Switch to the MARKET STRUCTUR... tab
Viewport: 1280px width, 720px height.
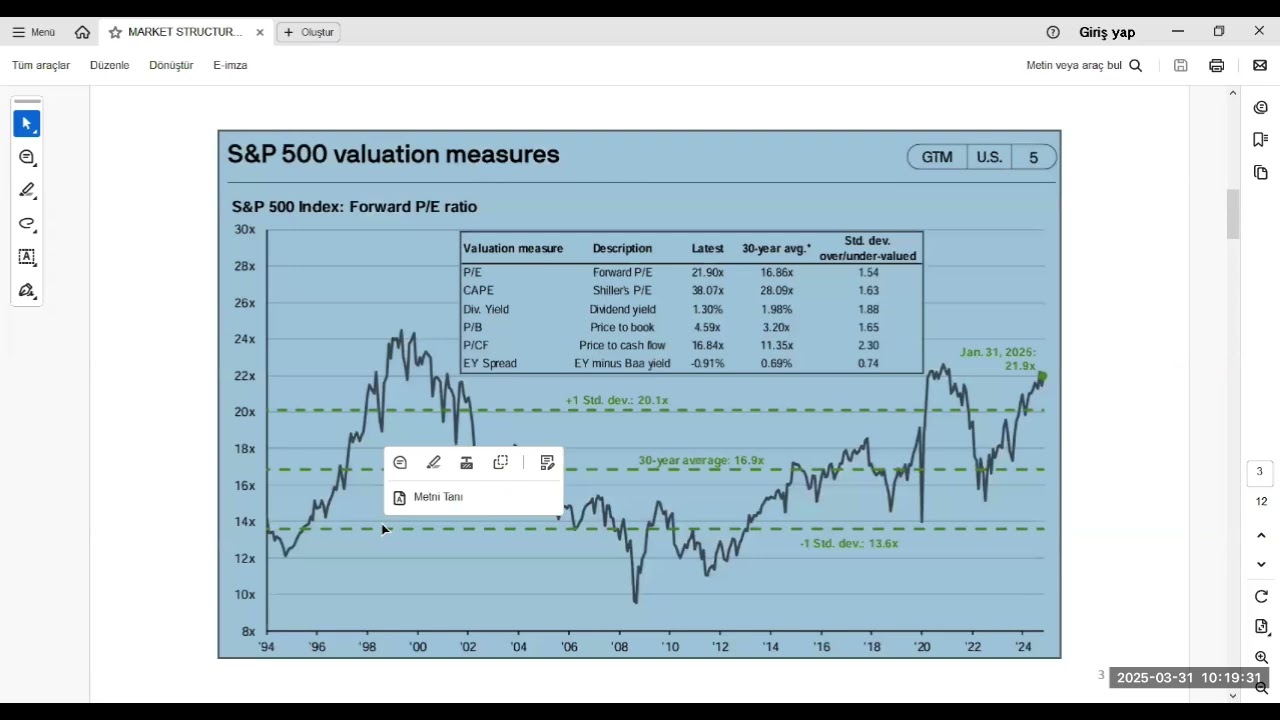pyautogui.click(x=185, y=32)
